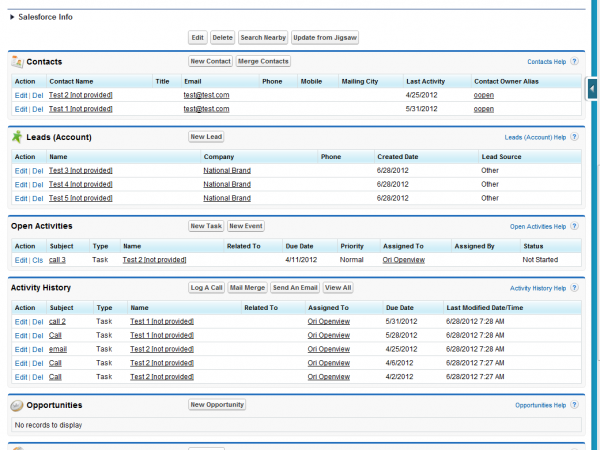Click the Lead Source column header
Image resolution: width=600 pixels, height=450 pixels.
[x=501, y=157]
